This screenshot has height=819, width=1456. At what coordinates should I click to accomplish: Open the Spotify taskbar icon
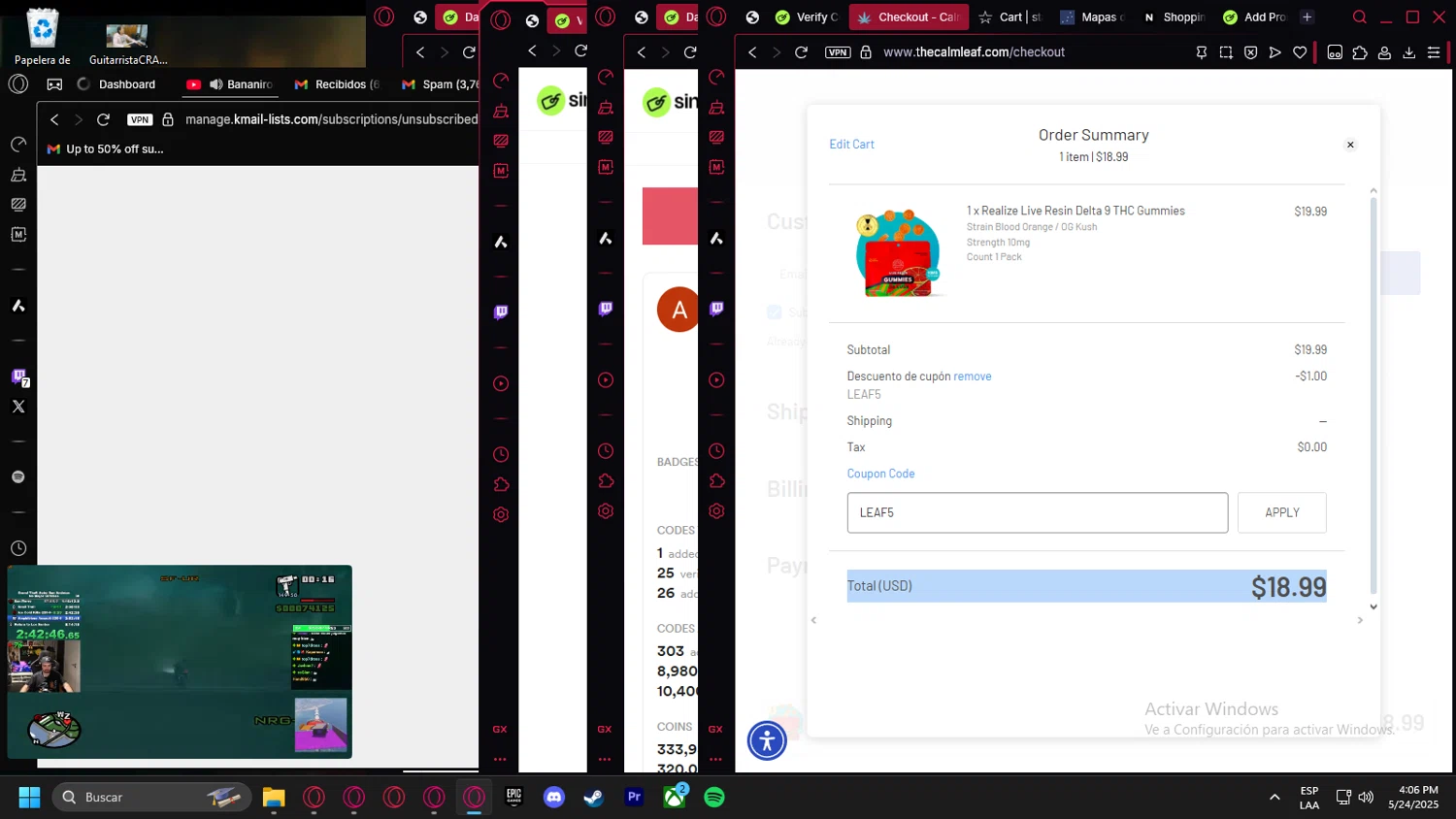[713, 797]
